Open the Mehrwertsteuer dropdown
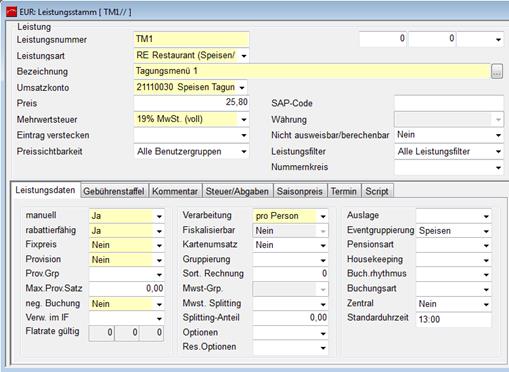The image size is (509, 372). tap(244, 119)
